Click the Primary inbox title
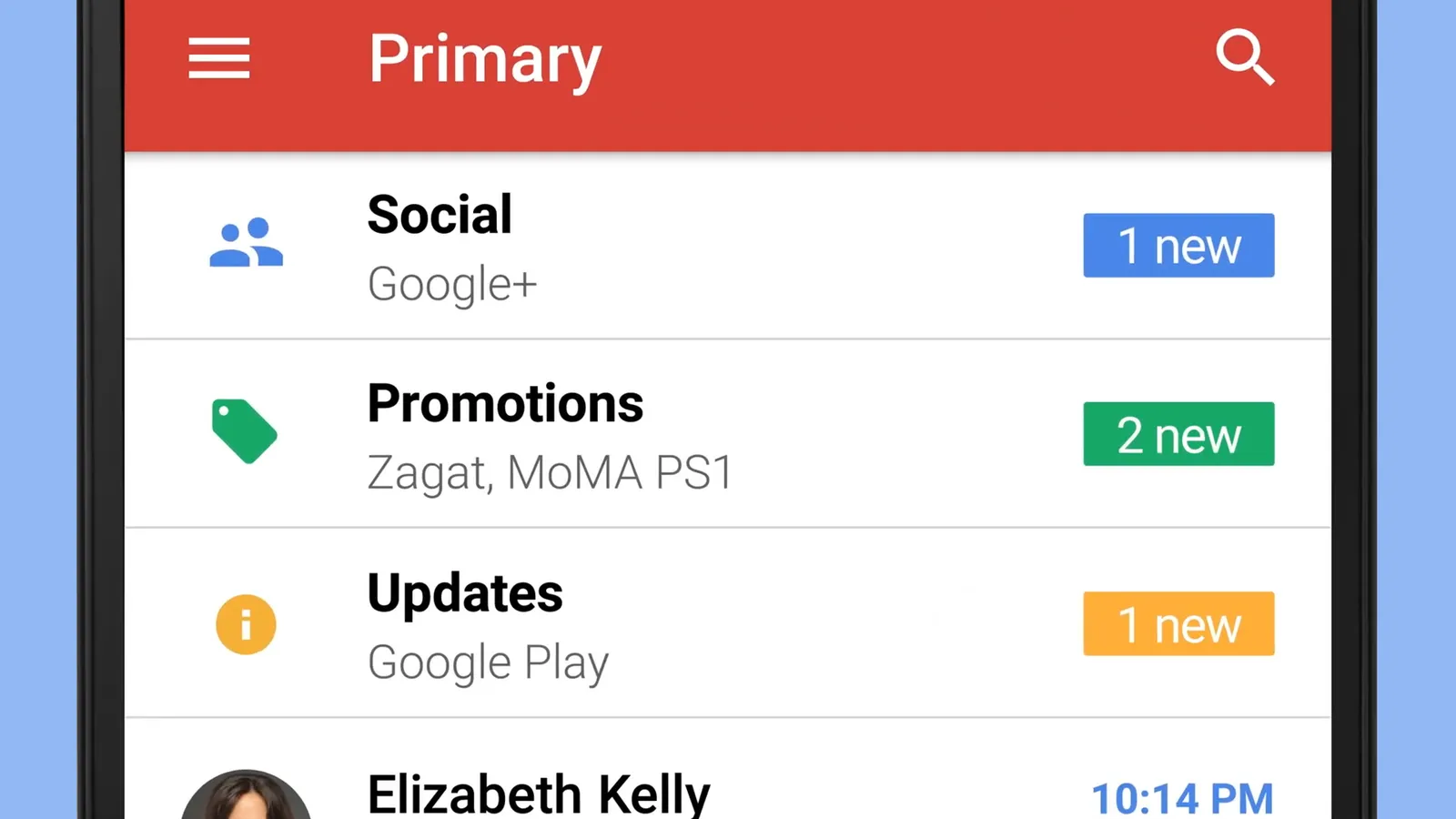The height and width of the screenshot is (819, 1456). click(x=484, y=60)
